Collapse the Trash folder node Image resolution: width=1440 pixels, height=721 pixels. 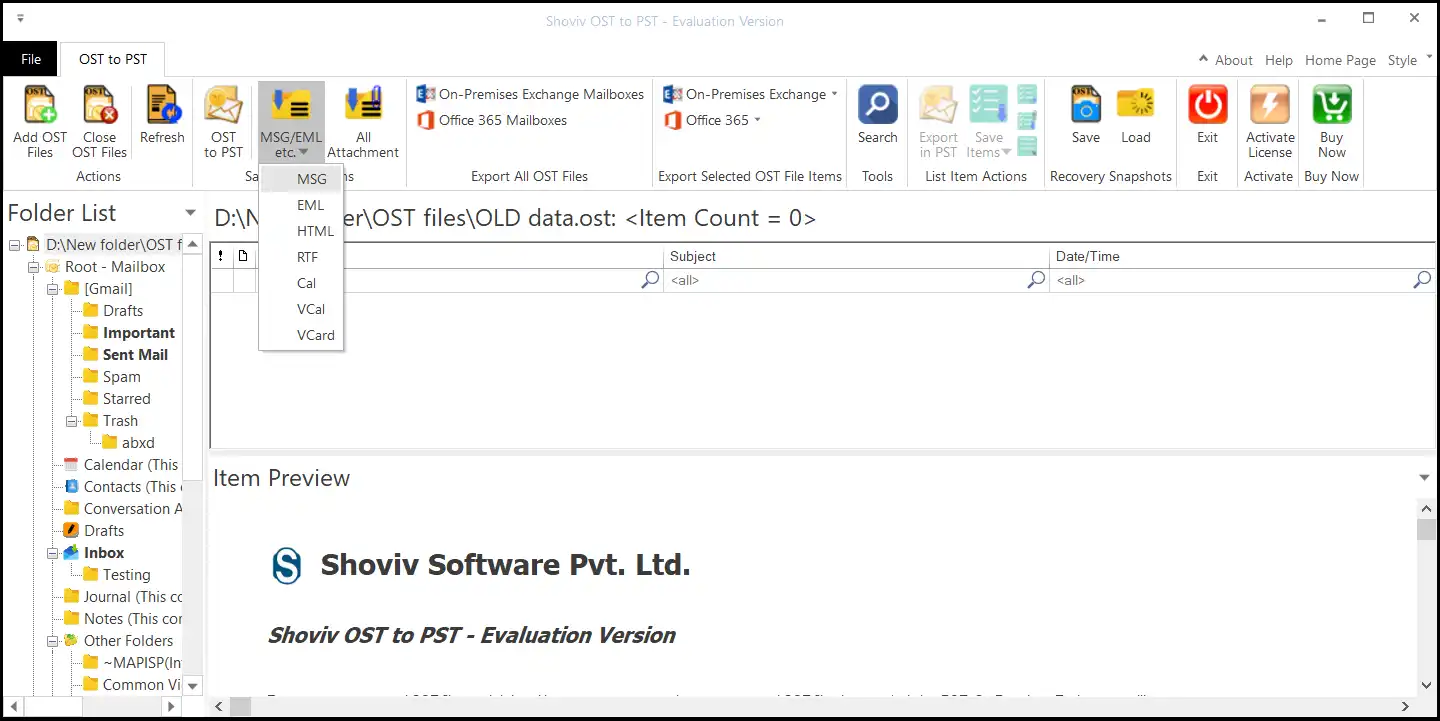coord(71,421)
